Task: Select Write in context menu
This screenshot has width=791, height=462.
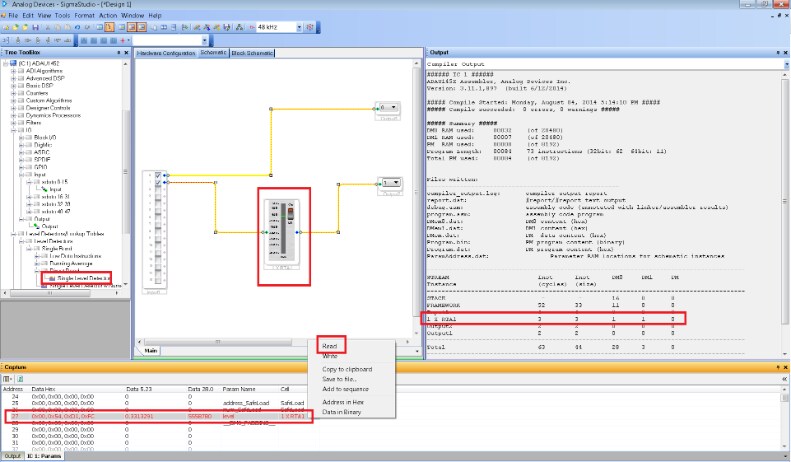Action: pos(330,356)
